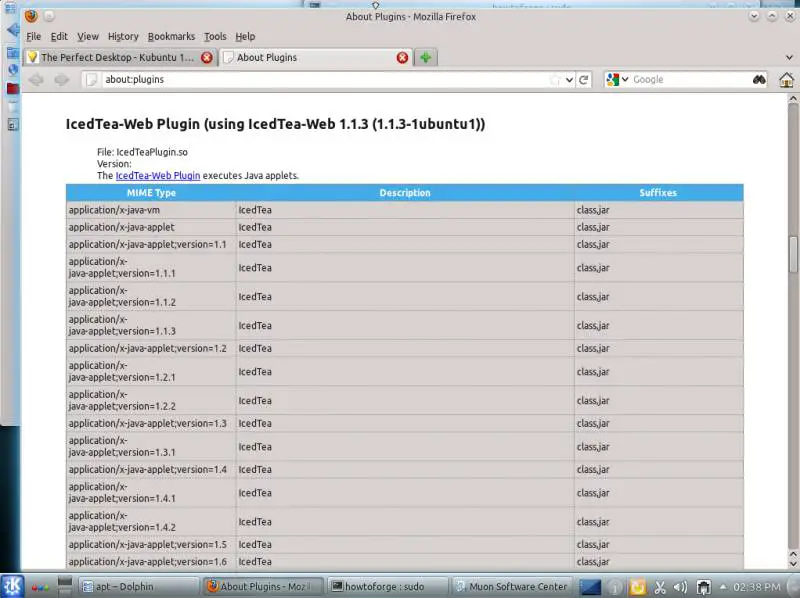Select the About Plugins tab
This screenshot has height=598, width=800.
coord(315,58)
